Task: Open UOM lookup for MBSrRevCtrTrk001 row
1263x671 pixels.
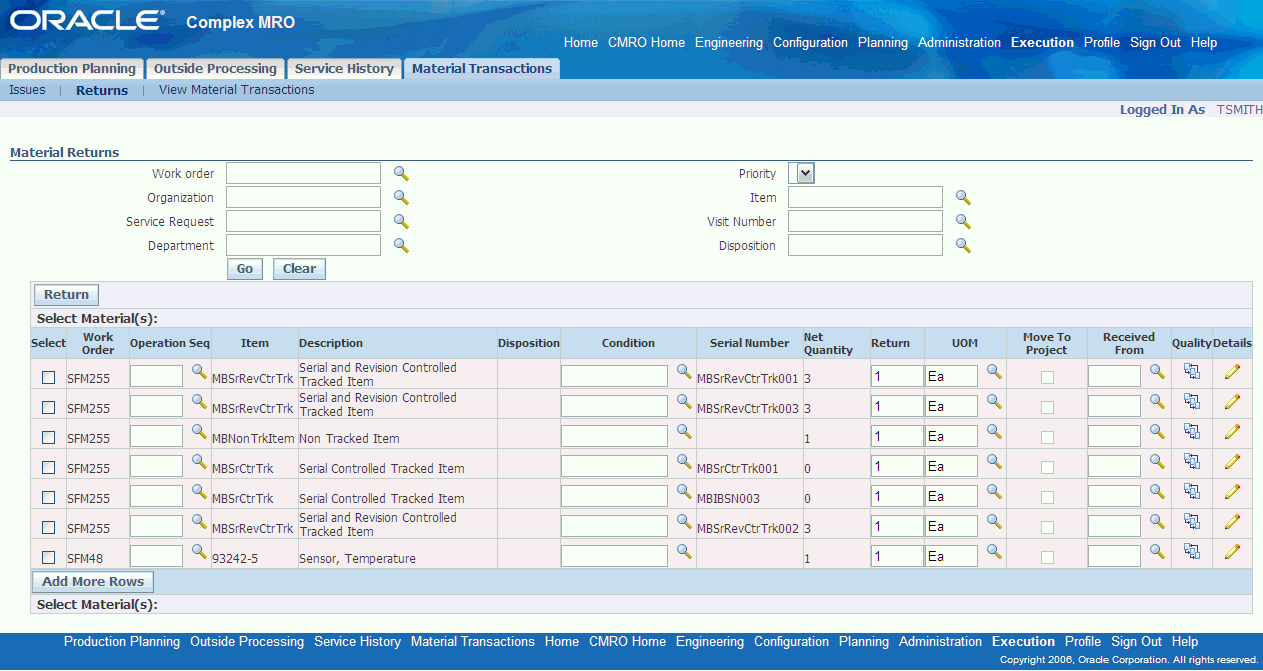Action: 994,371
